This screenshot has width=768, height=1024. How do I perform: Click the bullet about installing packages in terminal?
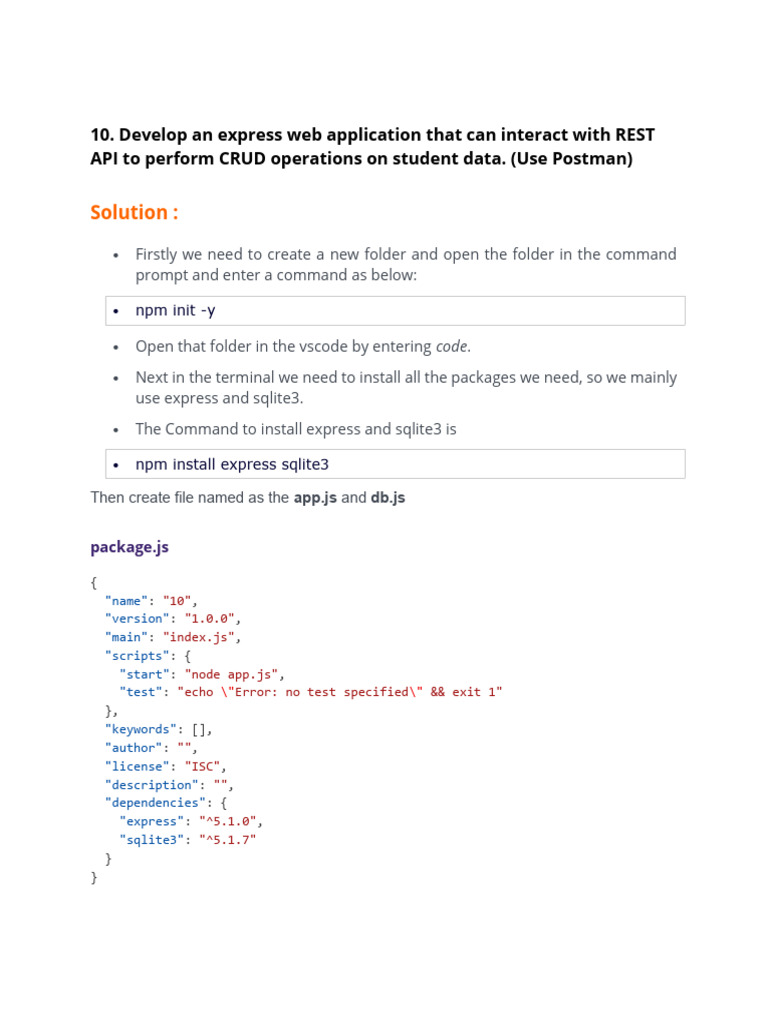pos(406,387)
